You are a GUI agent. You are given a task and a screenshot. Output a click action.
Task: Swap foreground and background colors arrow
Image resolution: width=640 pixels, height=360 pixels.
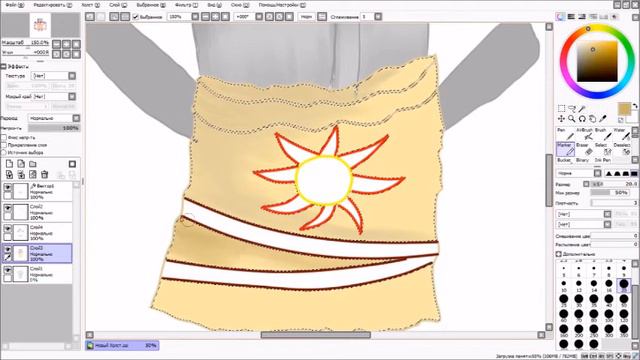[x=635, y=106]
